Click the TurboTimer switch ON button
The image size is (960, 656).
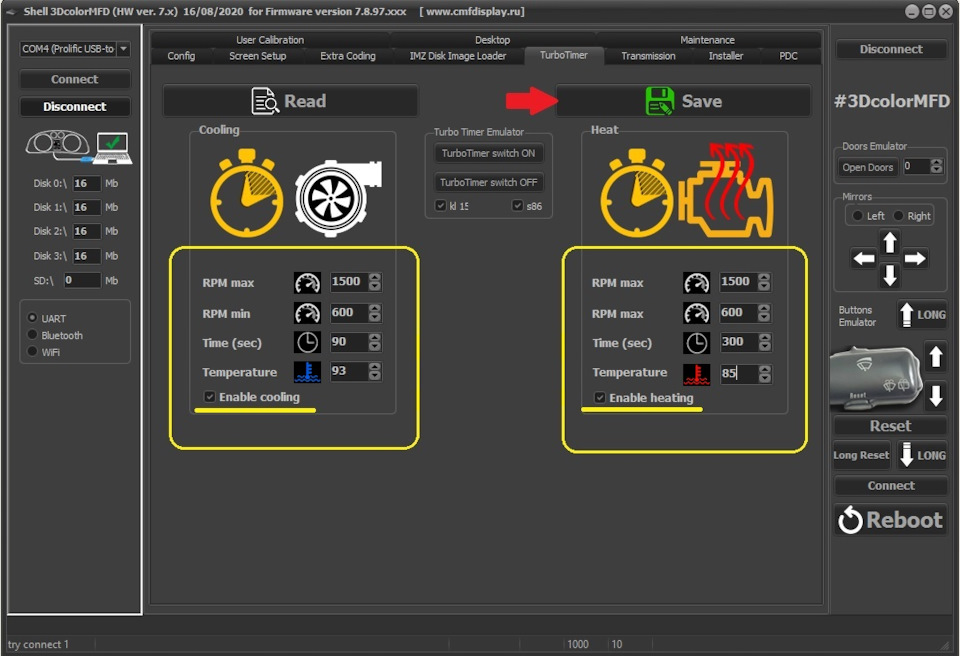point(488,153)
